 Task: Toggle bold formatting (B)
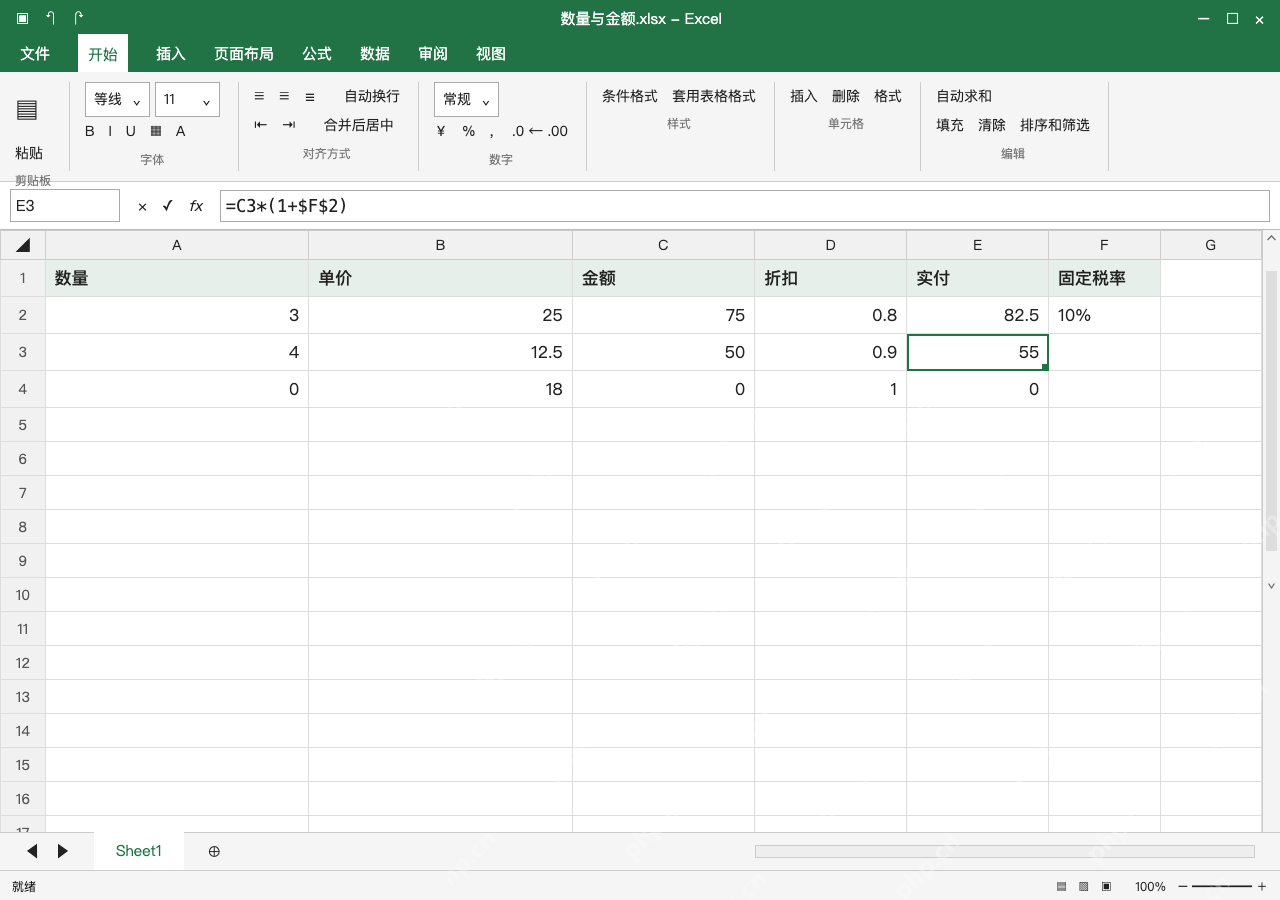[x=90, y=131]
